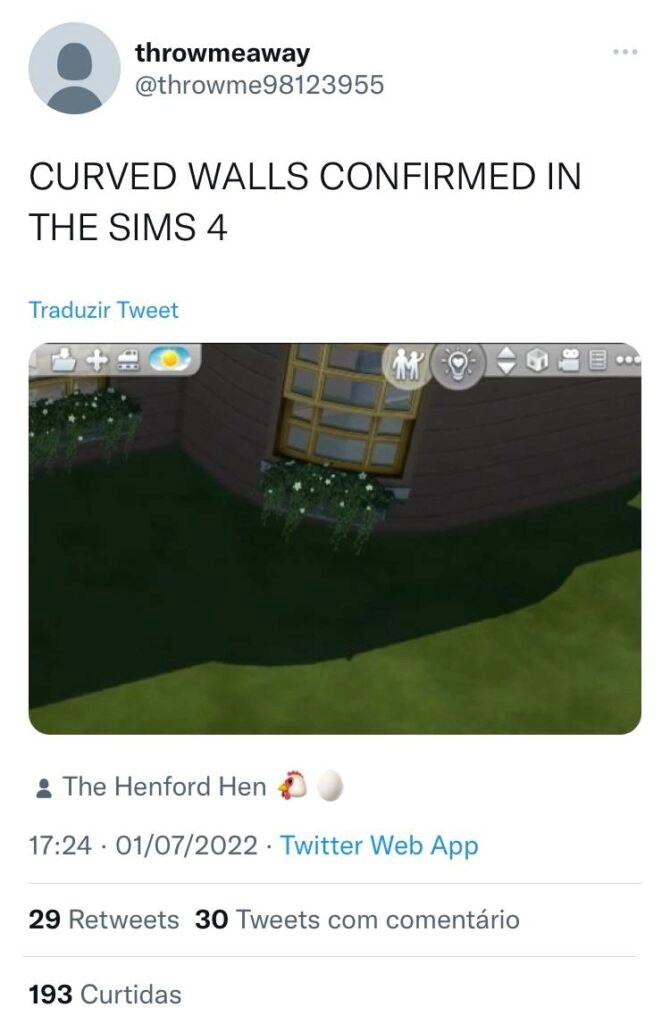Click the lightbulb heart icon
The width and height of the screenshot is (670, 1024).
click(459, 364)
